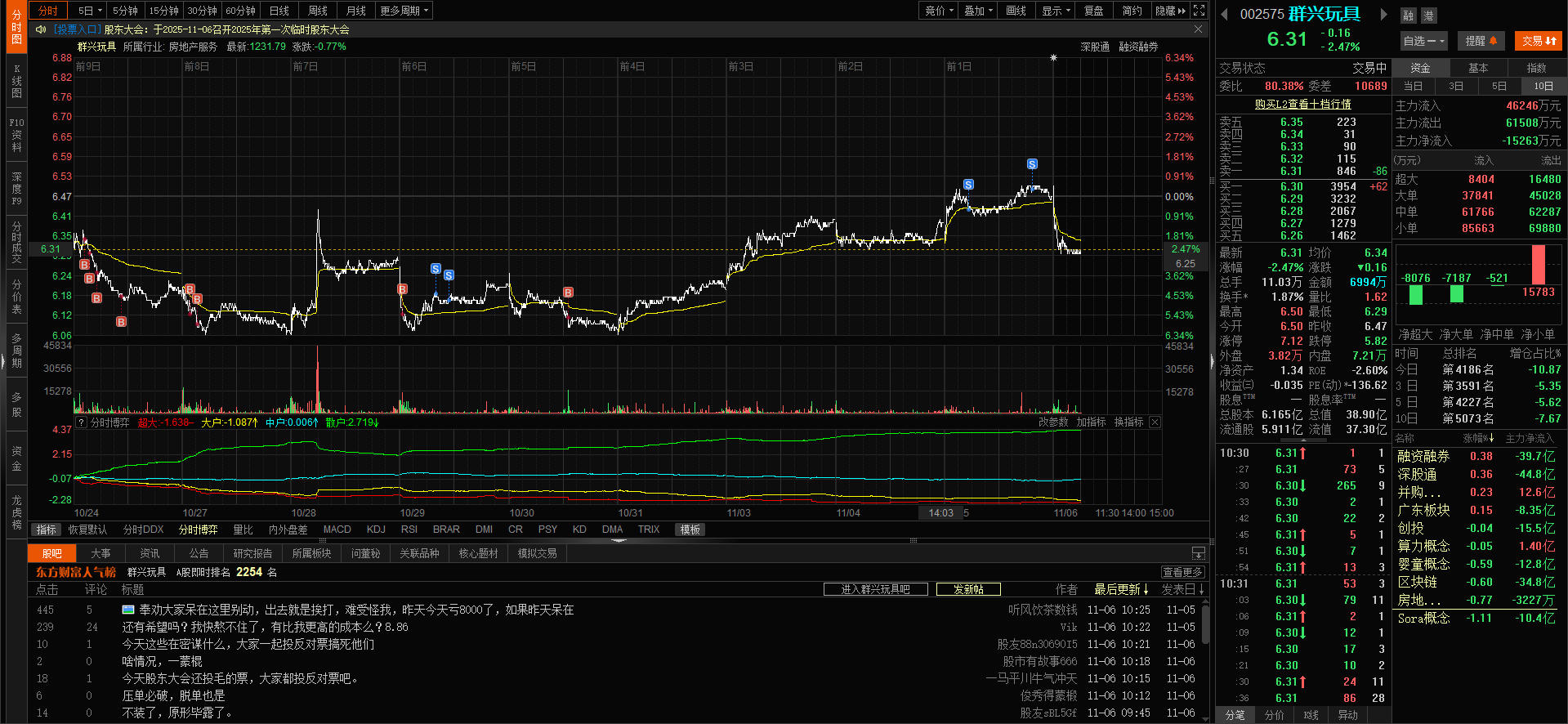Select the 3日 fund flow range

[1456, 86]
